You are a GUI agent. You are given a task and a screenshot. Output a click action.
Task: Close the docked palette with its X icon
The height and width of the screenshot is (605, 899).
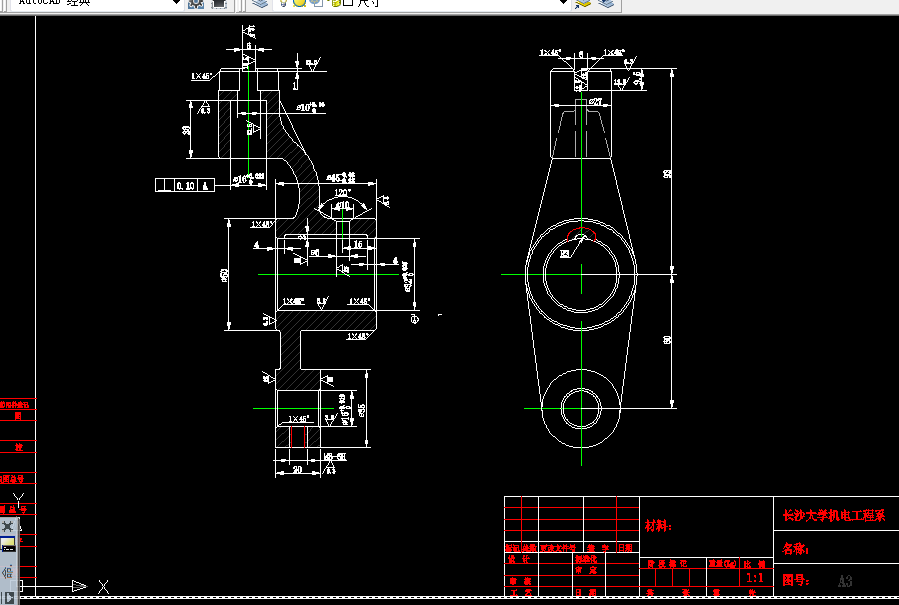[x=7, y=526]
